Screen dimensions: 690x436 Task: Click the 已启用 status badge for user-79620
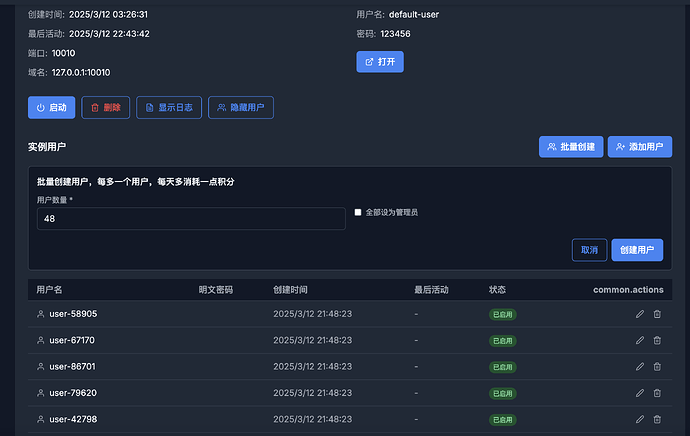click(503, 394)
